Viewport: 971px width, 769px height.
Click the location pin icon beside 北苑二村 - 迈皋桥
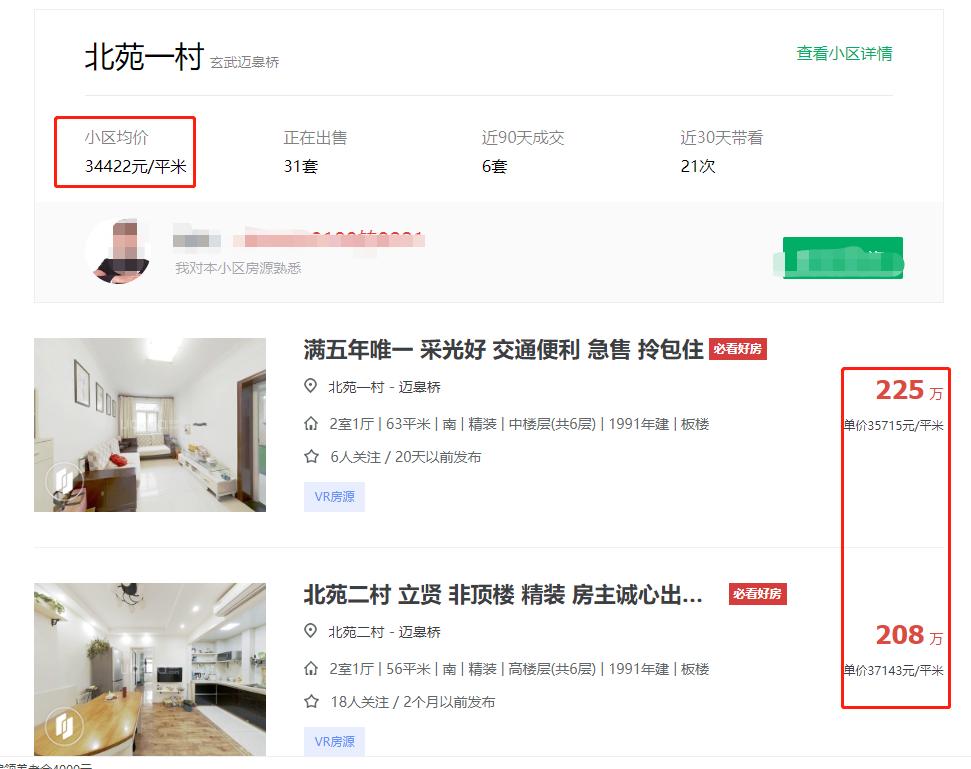coord(310,633)
